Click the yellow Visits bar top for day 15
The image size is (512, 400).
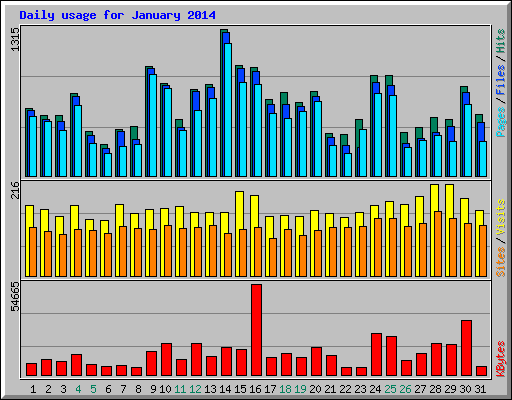point(239,210)
